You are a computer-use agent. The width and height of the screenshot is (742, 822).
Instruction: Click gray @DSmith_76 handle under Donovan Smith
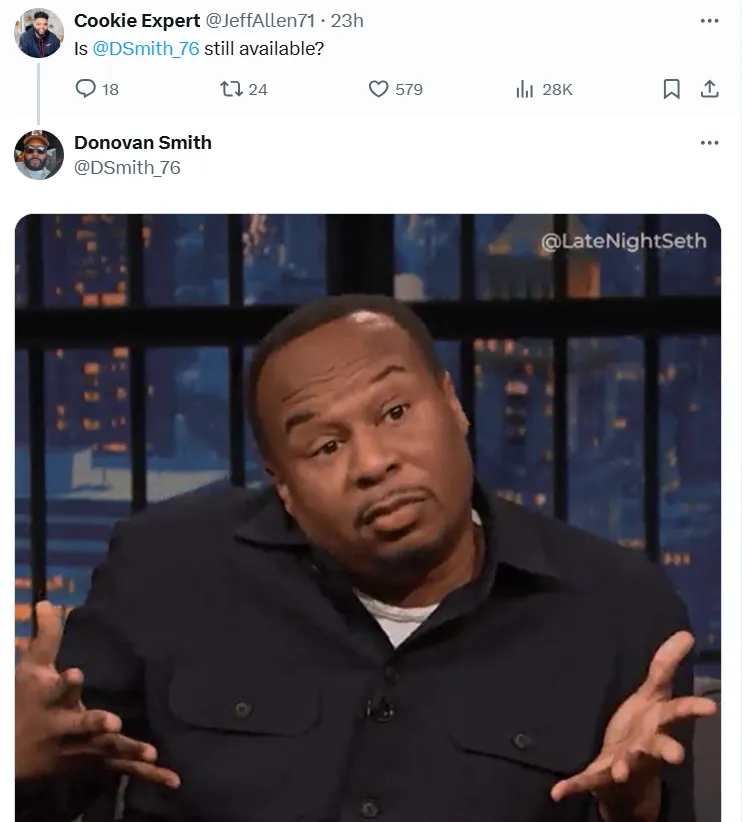(127, 168)
